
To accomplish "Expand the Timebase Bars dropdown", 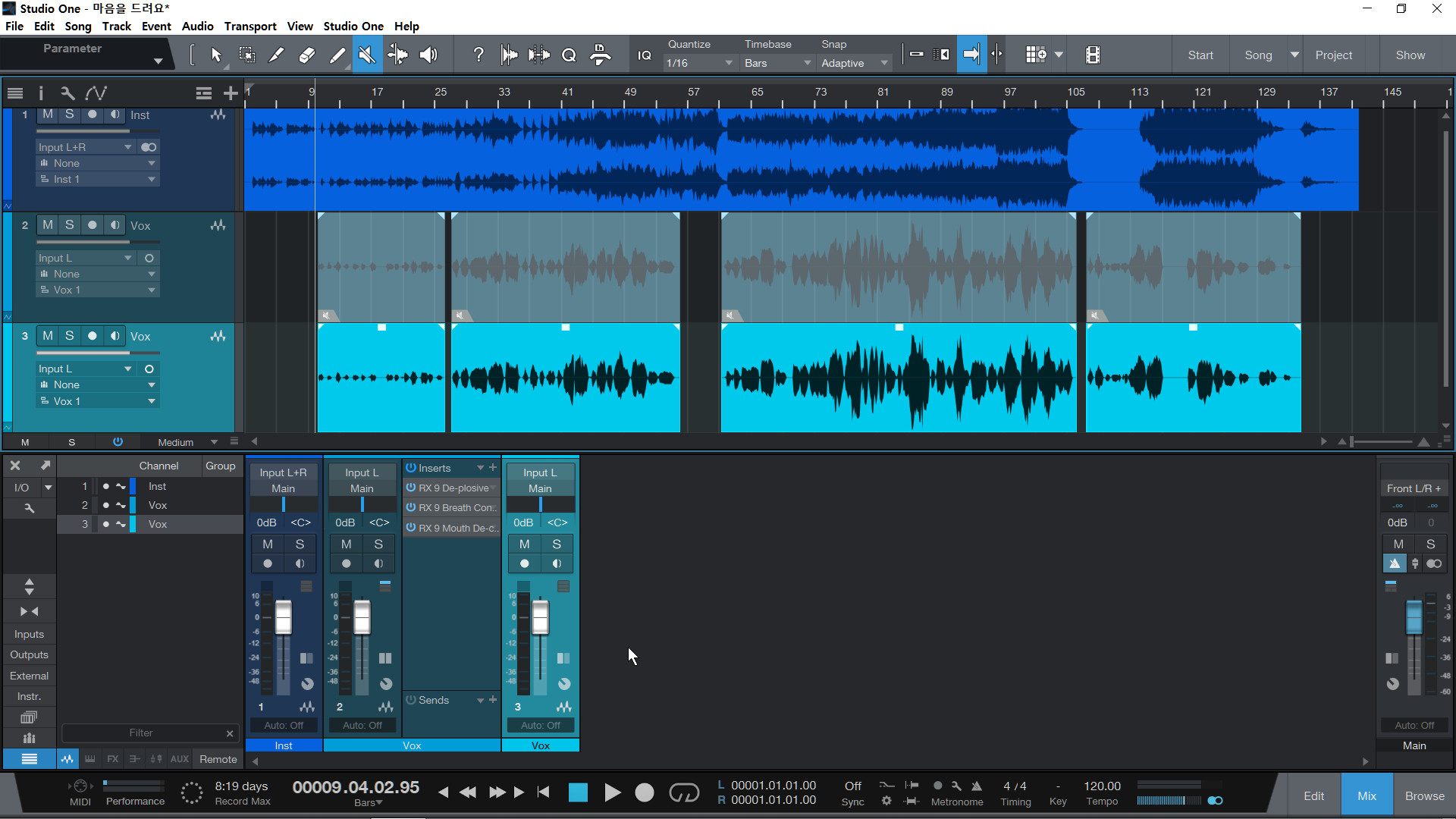I will click(x=777, y=63).
